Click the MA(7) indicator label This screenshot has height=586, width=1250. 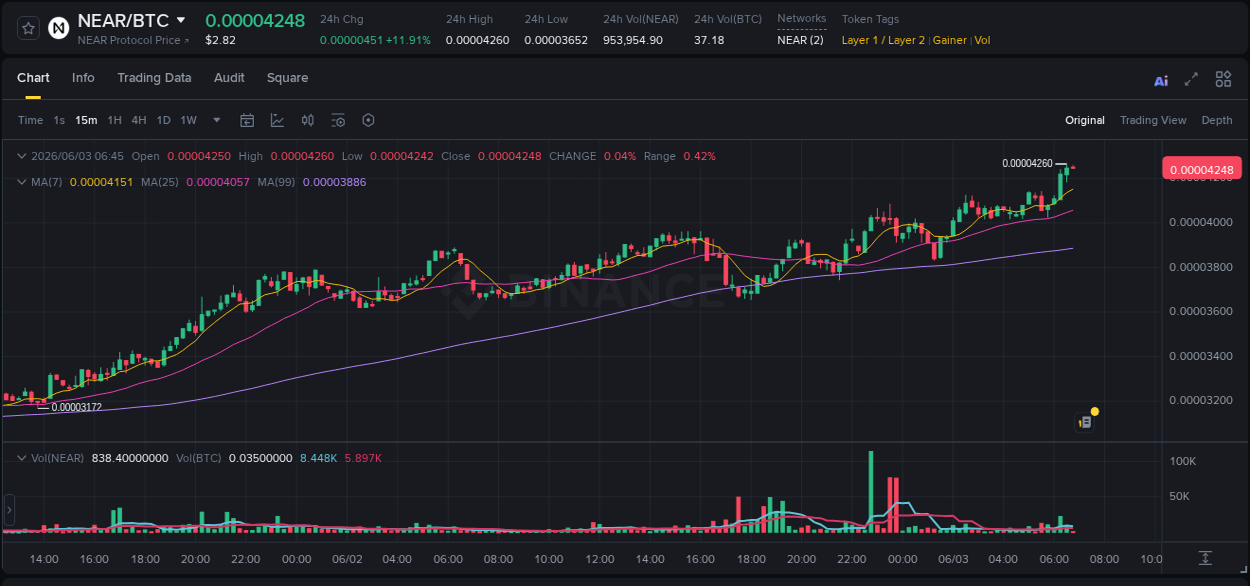[47, 182]
